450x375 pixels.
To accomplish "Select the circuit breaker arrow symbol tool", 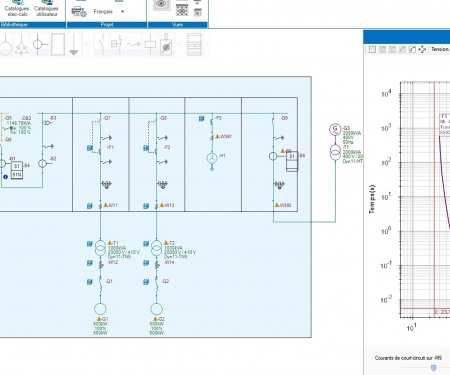I will [x=134, y=44].
